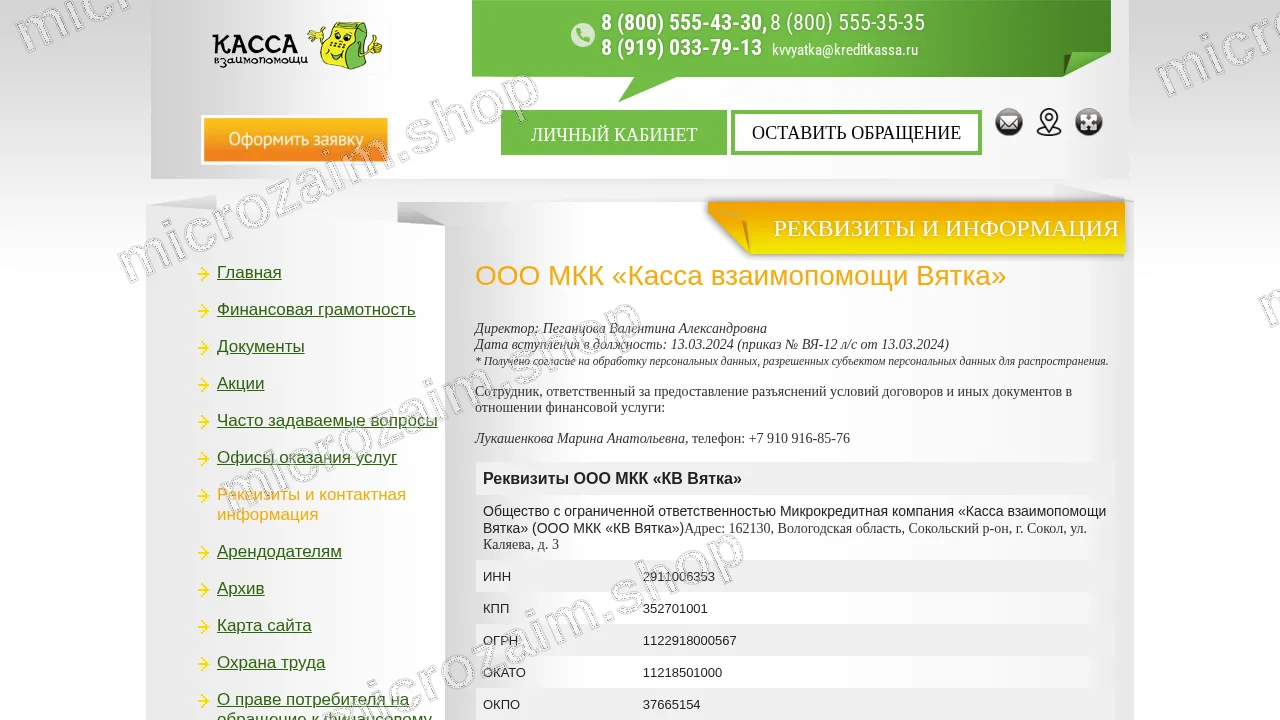The height and width of the screenshot is (720, 1280).
Task: Click the Оформить заявку orange button
Action: coord(295,140)
